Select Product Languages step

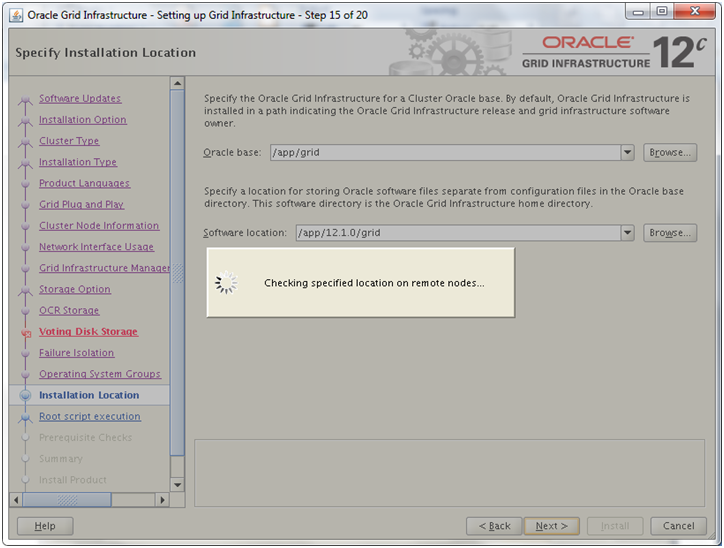84,183
